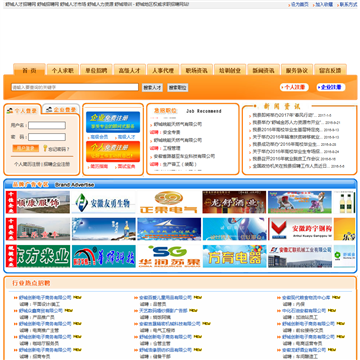Open the SG 华润苏果 brand logo

[169, 256]
